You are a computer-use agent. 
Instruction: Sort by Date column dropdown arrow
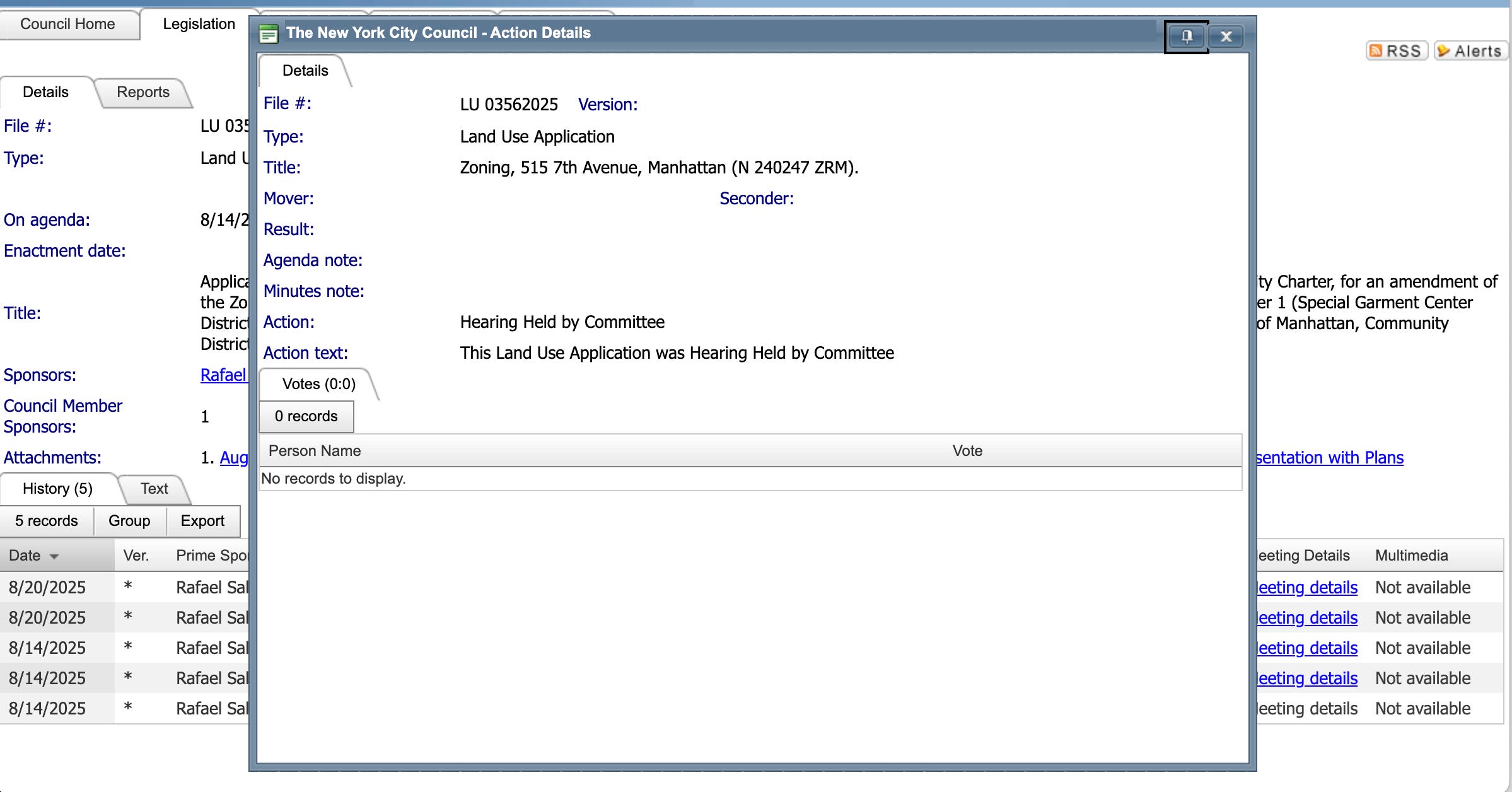54,556
